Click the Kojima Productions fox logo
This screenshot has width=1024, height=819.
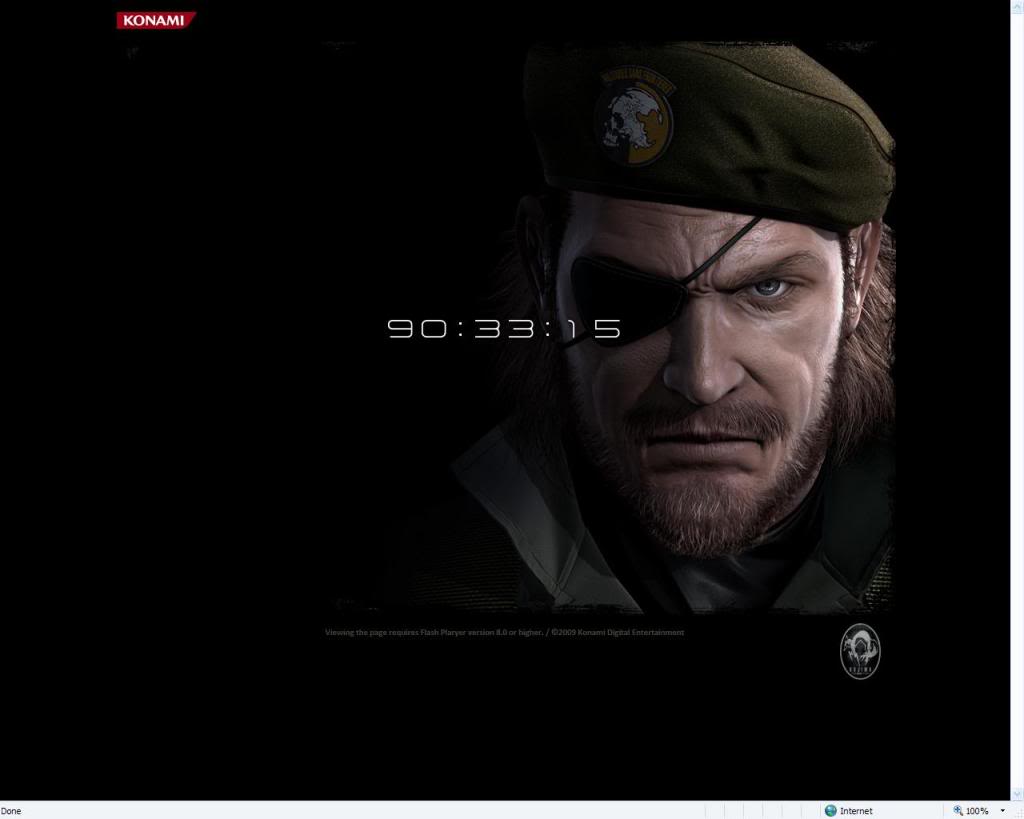point(859,651)
